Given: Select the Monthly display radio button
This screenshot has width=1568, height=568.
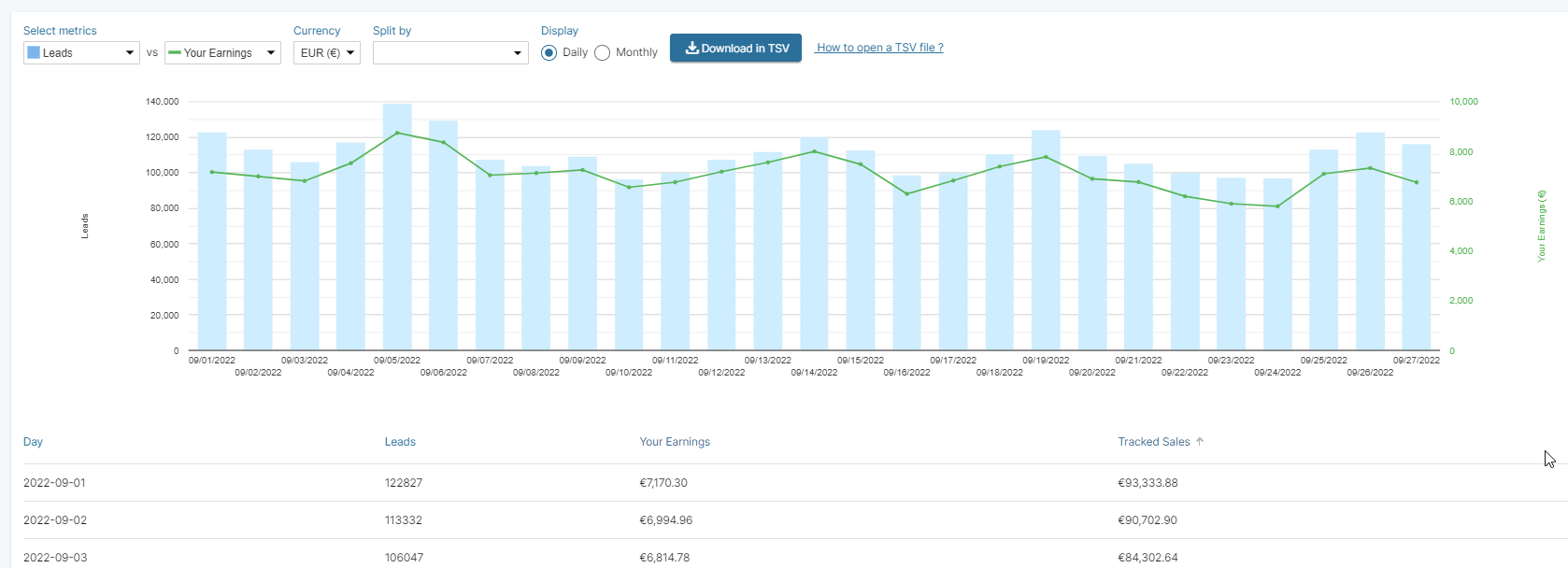Looking at the screenshot, I should point(603,53).
